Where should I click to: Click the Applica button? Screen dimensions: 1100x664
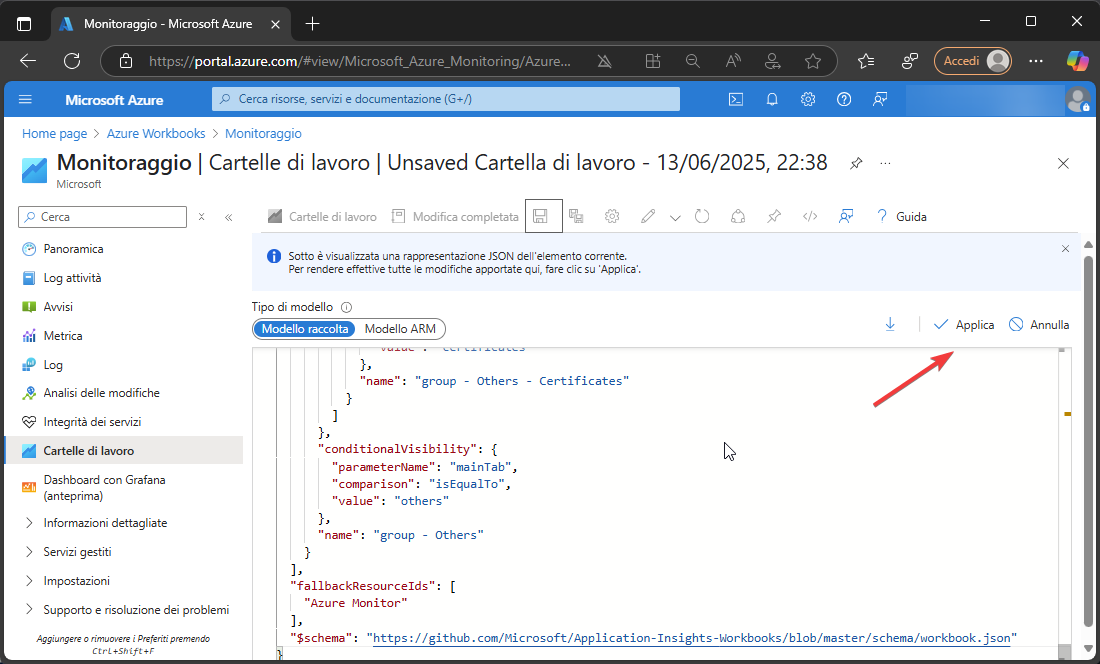pos(964,325)
